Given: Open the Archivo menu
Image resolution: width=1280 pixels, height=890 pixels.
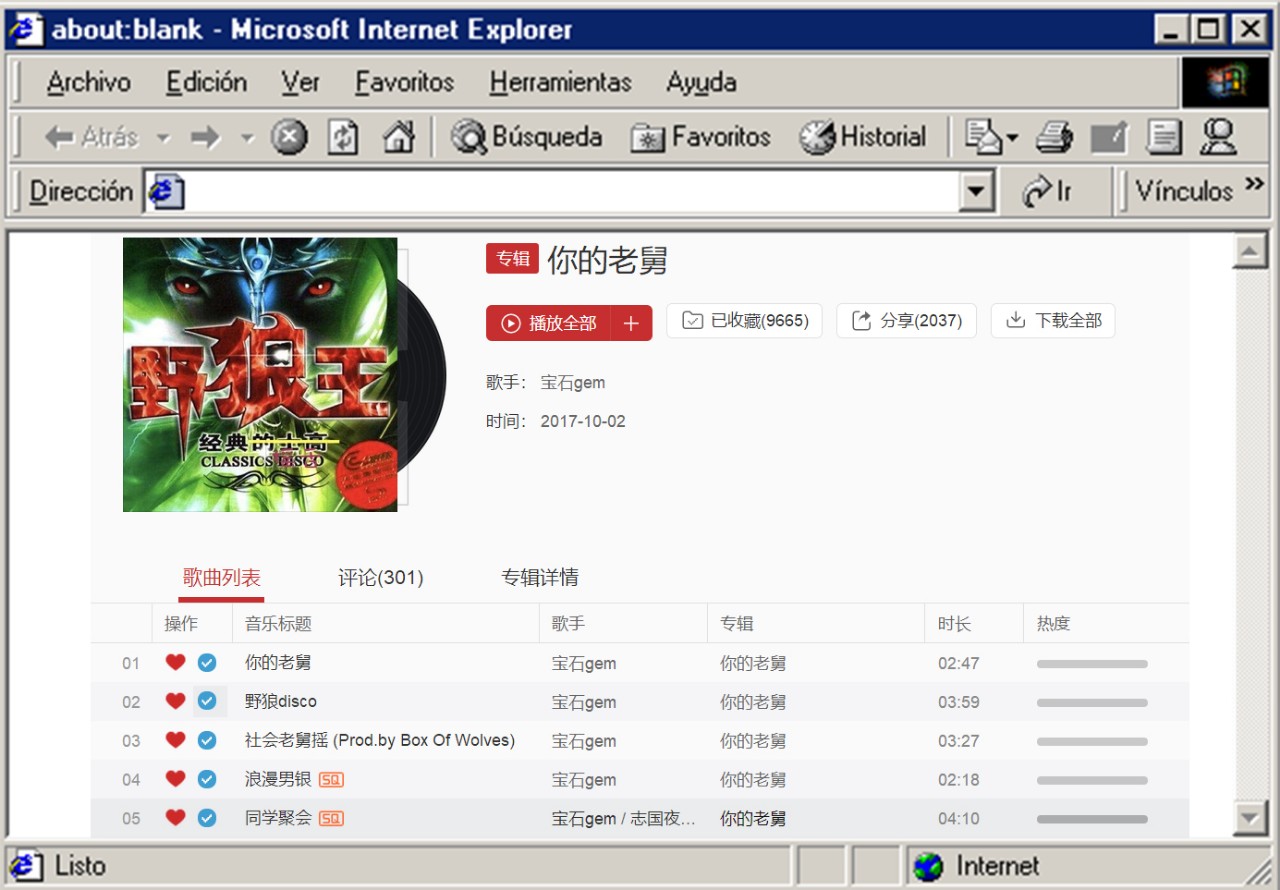Looking at the screenshot, I should tap(88, 82).
